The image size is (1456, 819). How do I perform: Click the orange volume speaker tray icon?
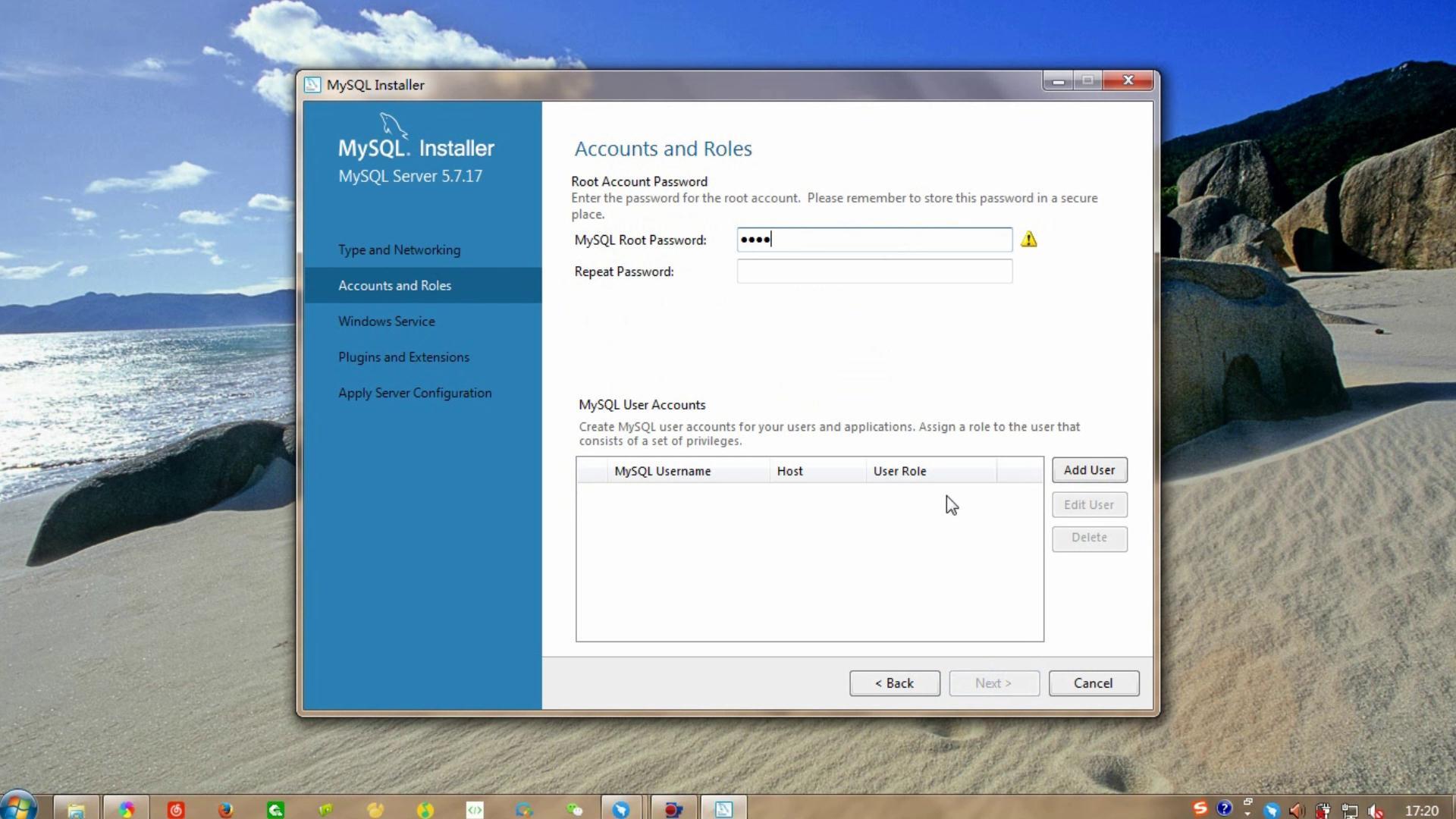point(1297,810)
